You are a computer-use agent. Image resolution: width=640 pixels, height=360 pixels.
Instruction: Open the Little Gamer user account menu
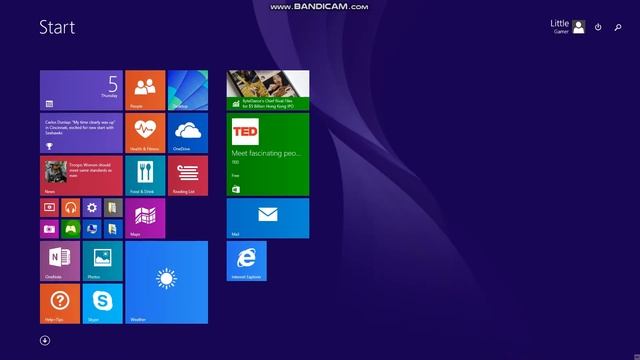click(567, 27)
